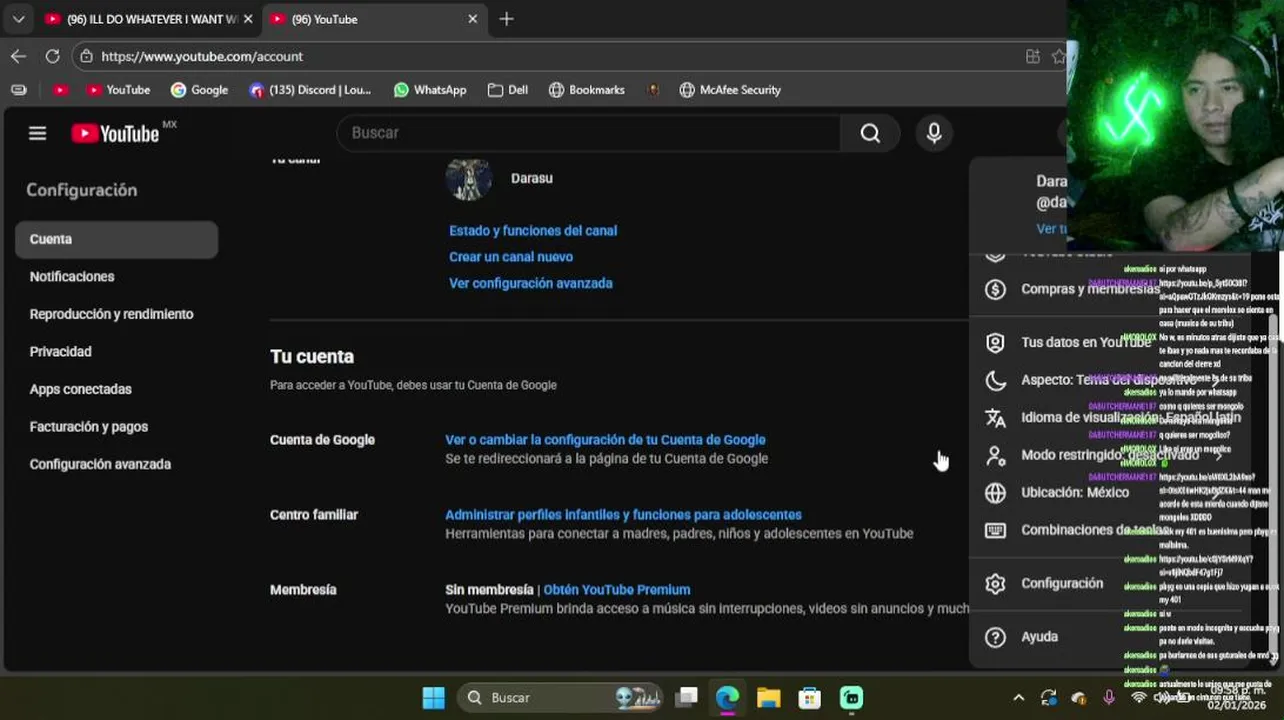
Task: Open Microsoft Store from taskbar
Action: [809, 698]
